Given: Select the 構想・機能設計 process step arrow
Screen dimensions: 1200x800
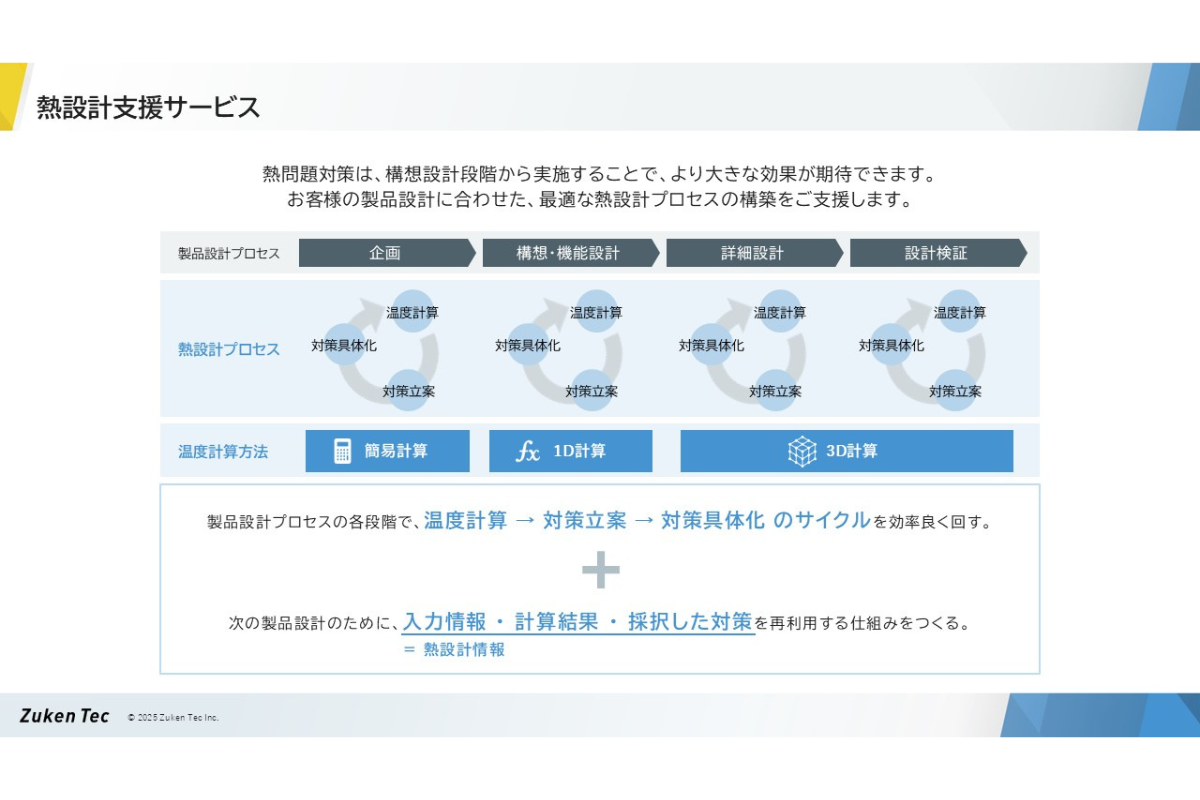Looking at the screenshot, I should click(x=570, y=253).
